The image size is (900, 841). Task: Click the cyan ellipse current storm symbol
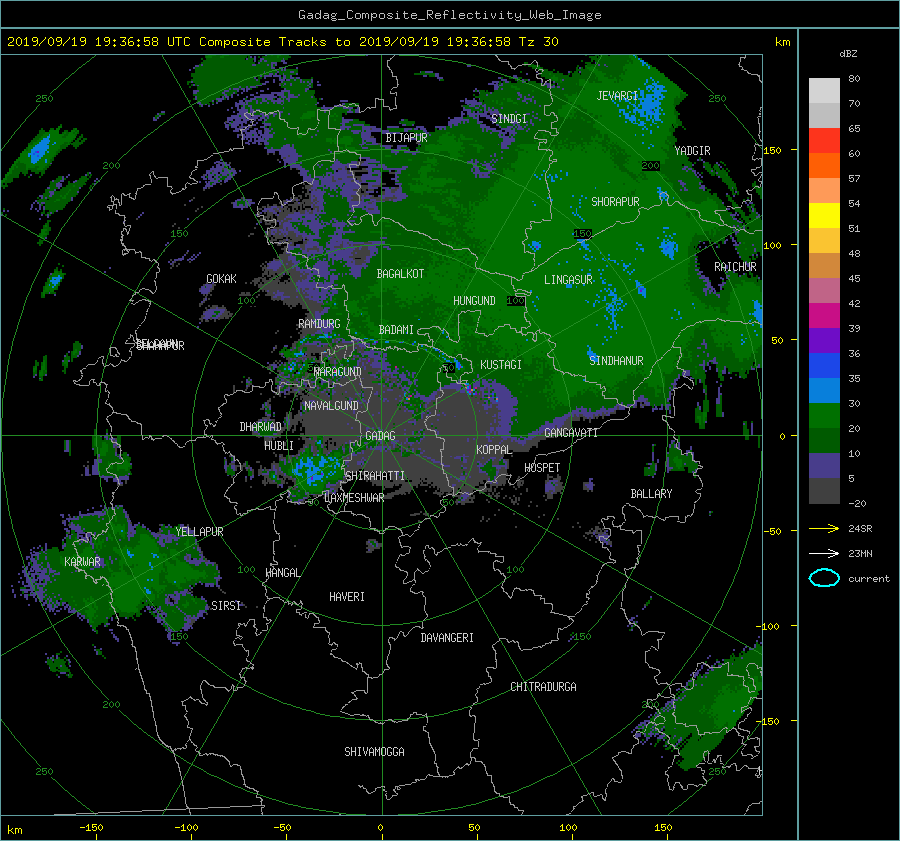point(824,578)
